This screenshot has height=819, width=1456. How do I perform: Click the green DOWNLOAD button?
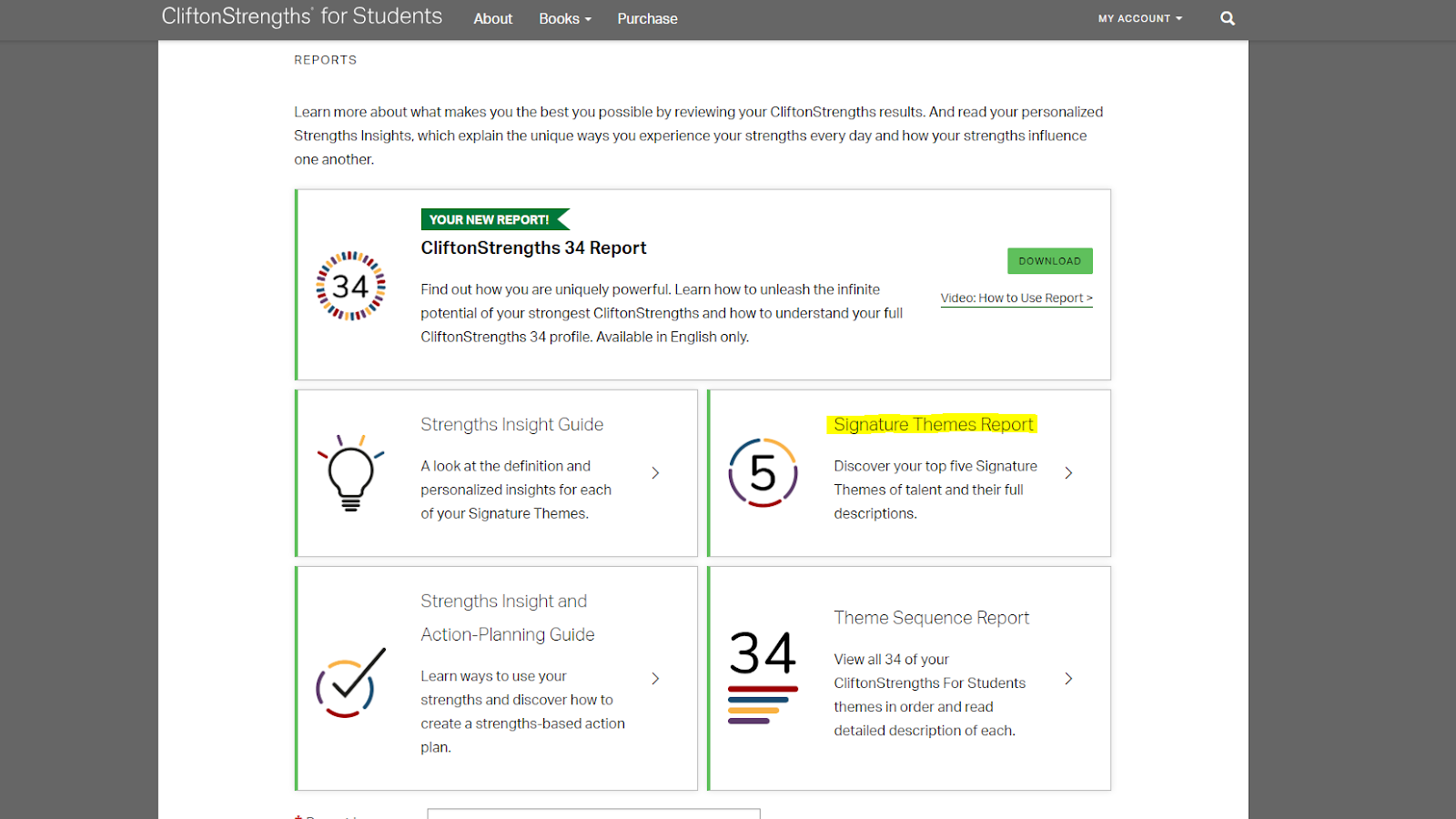(x=1049, y=261)
